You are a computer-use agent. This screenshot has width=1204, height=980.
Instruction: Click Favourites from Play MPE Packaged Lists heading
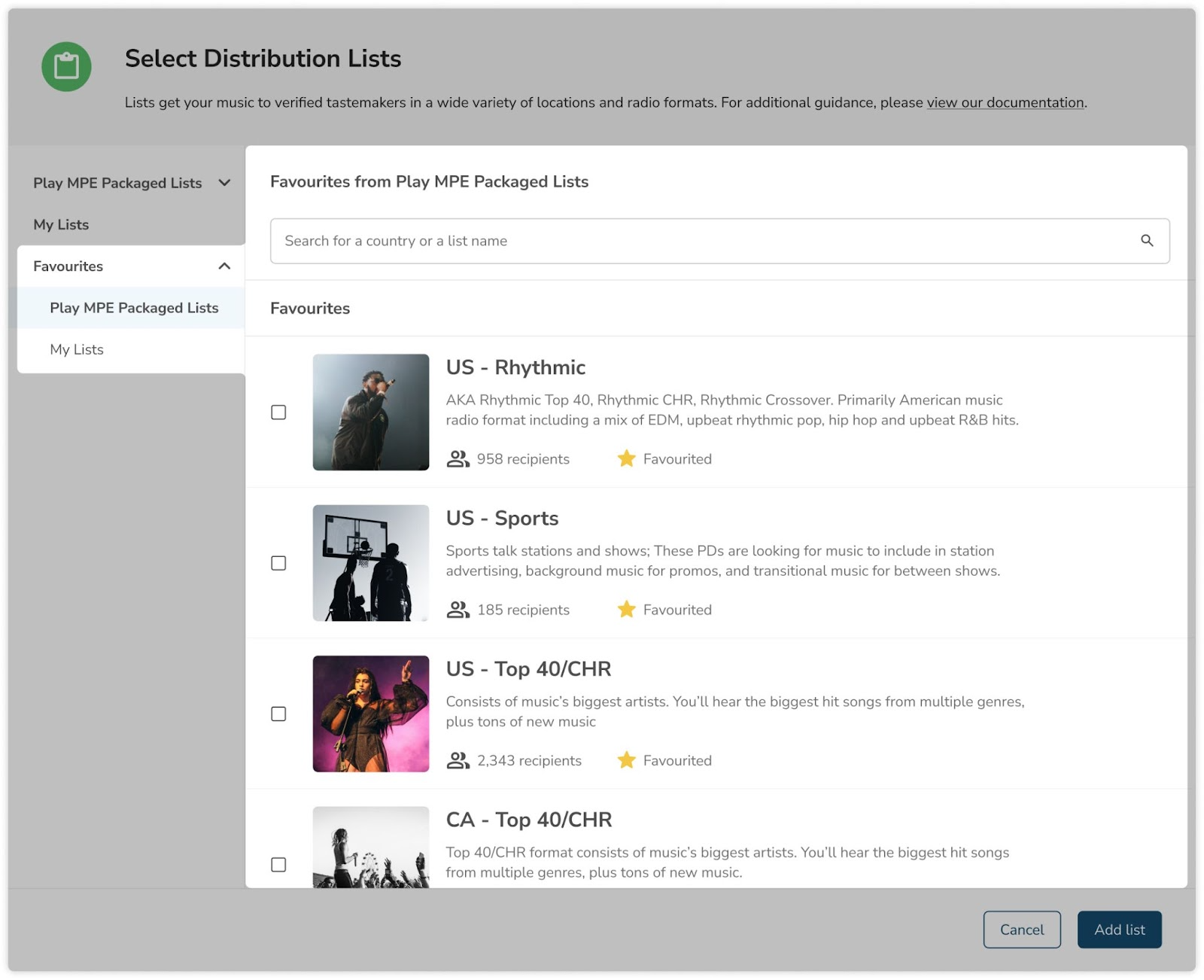click(x=429, y=181)
